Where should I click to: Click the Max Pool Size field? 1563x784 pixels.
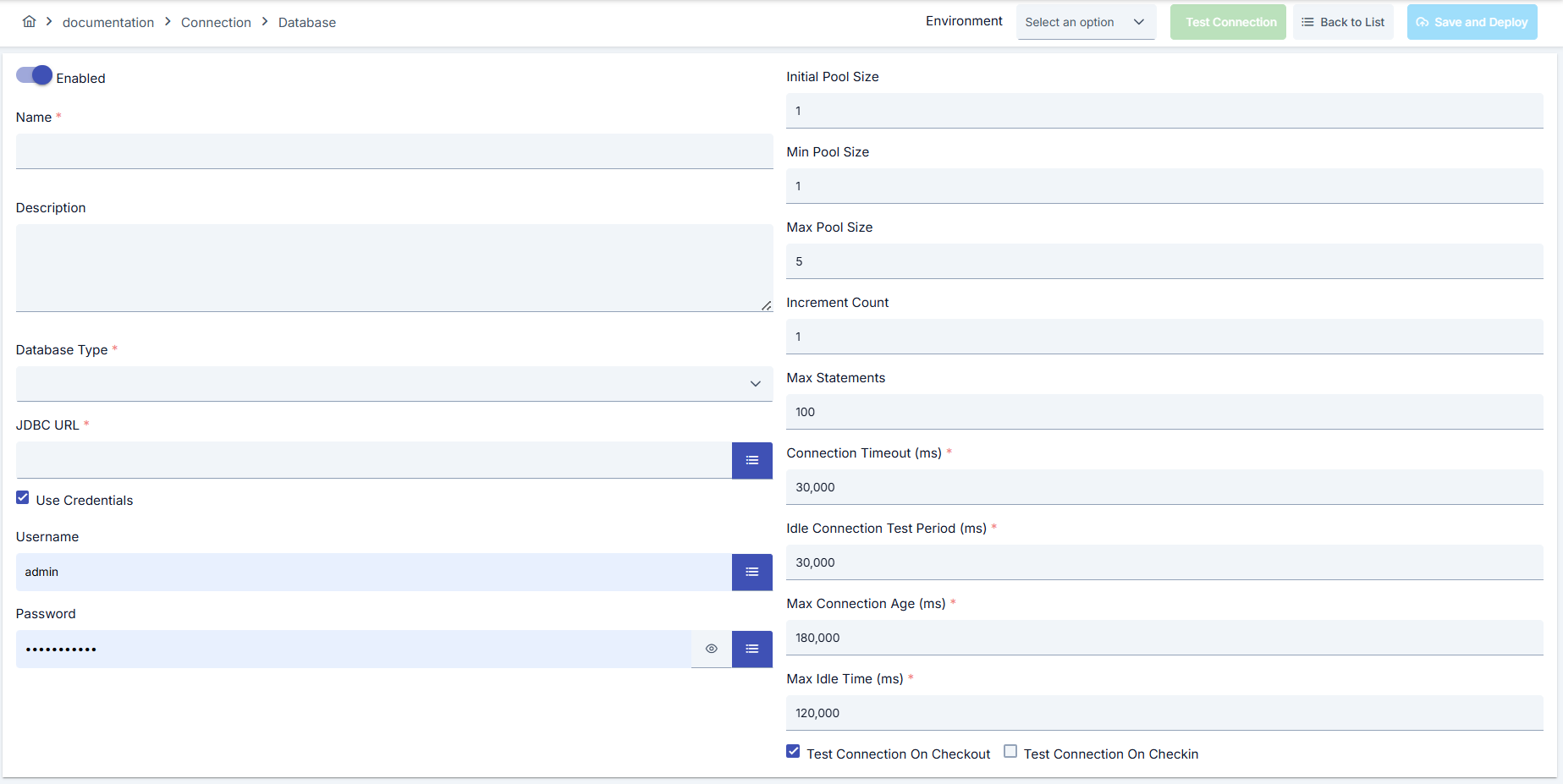coord(1164,261)
